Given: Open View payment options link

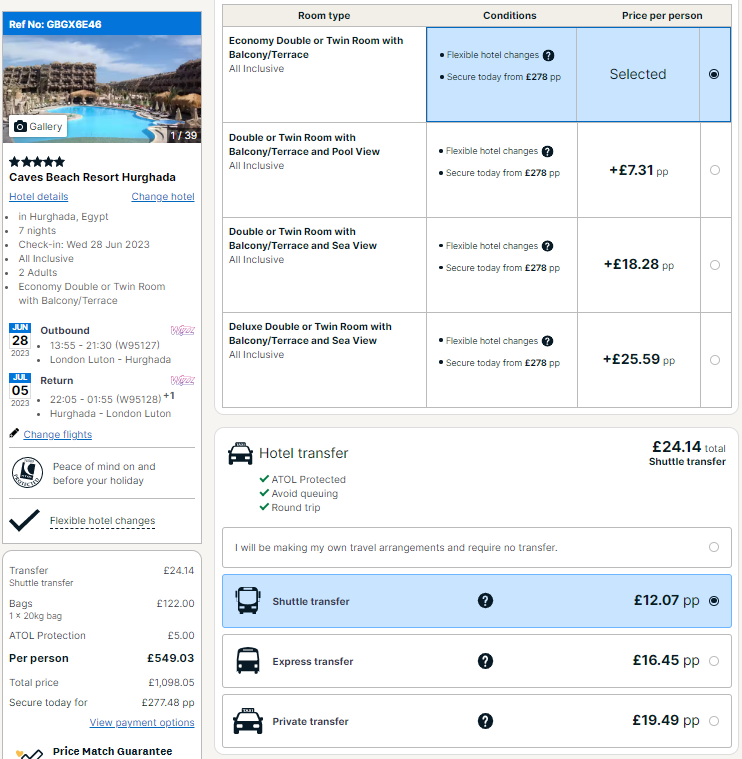Looking at the screenshot, I should (142, 722).
